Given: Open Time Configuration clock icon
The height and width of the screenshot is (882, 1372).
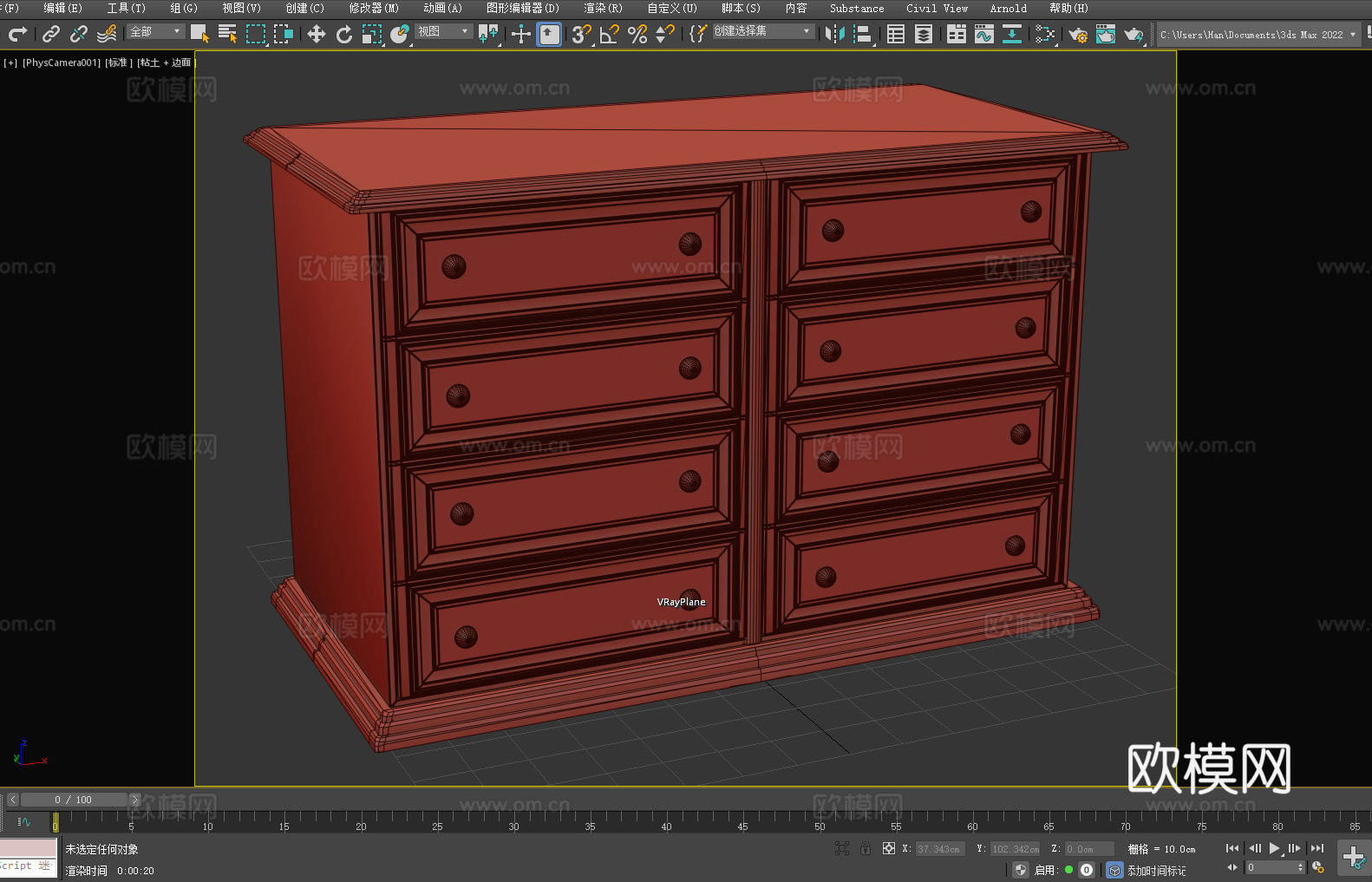Looking at the screenshot, I should 1318,867.
